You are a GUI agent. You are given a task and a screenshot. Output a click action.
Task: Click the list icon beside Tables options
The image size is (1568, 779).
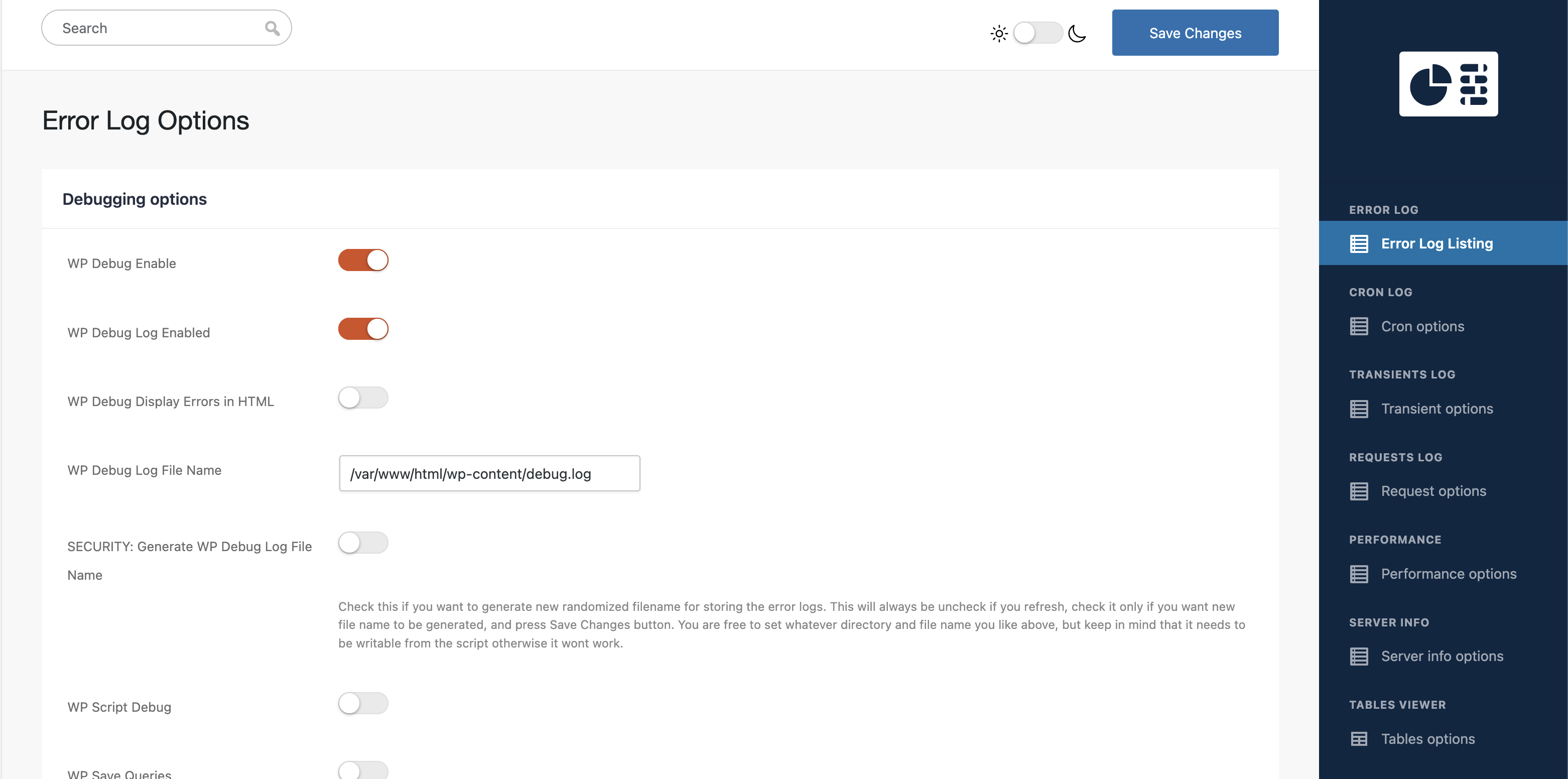coord(1358,738)
